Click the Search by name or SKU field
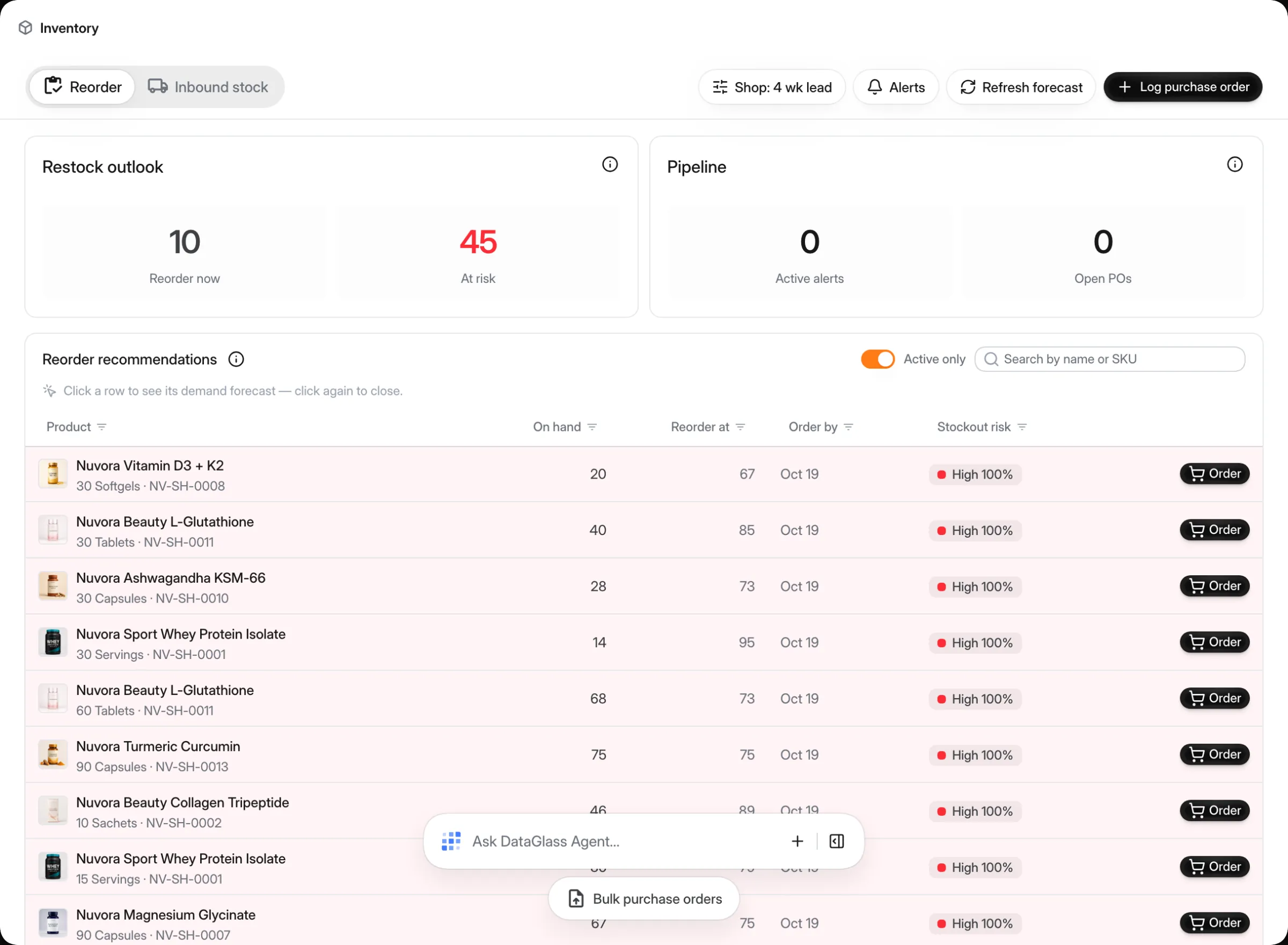This screenshot has height=945, width=1288. pos(1109,359)
